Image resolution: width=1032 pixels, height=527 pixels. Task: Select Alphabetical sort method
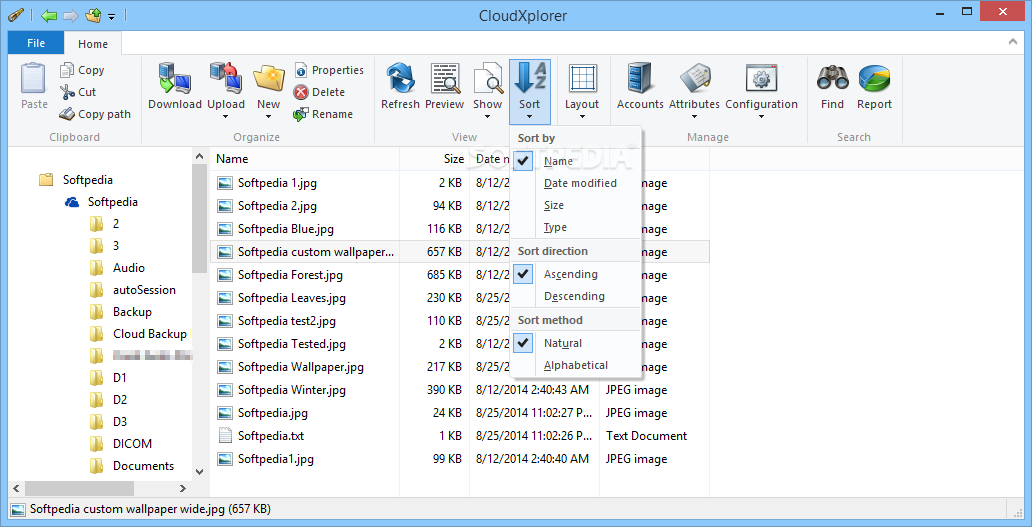coord(575,365)
